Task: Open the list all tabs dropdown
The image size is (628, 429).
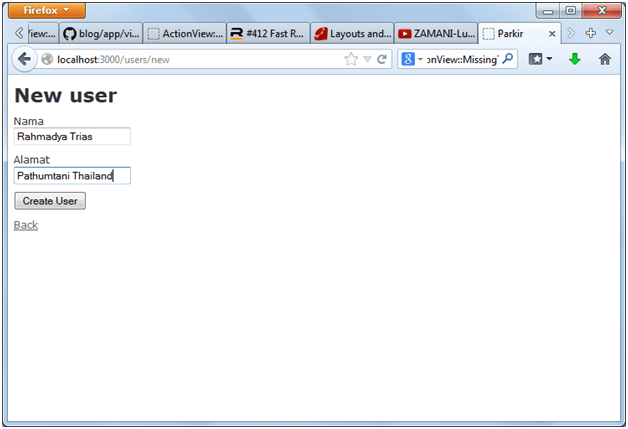Action: pos(609,33)
